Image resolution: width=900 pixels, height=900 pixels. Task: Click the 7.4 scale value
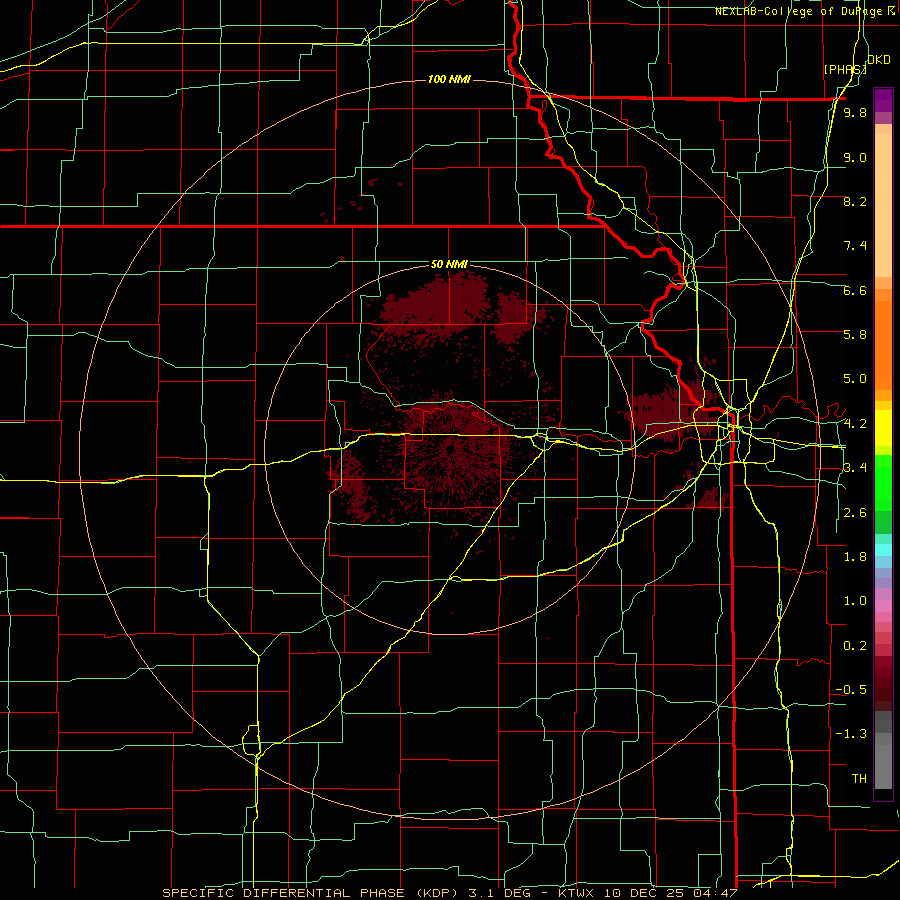click(855, 246)
